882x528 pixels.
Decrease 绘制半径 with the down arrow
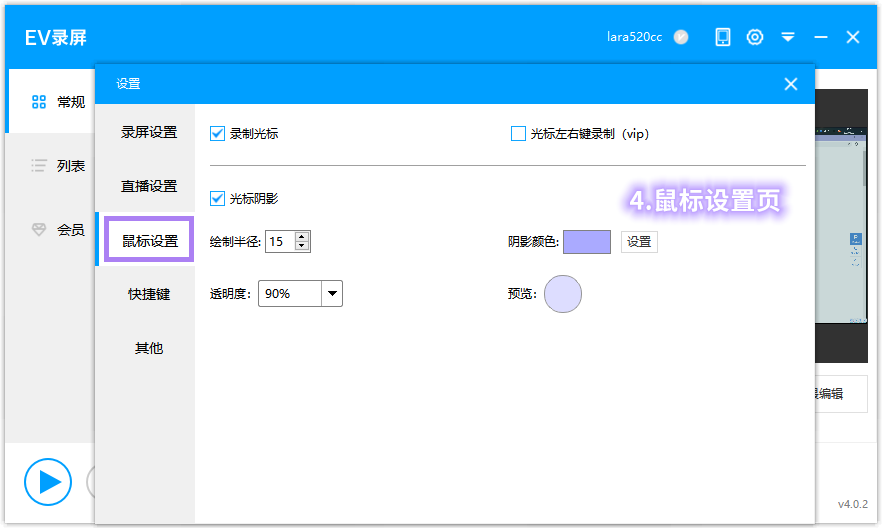point(302,246)
